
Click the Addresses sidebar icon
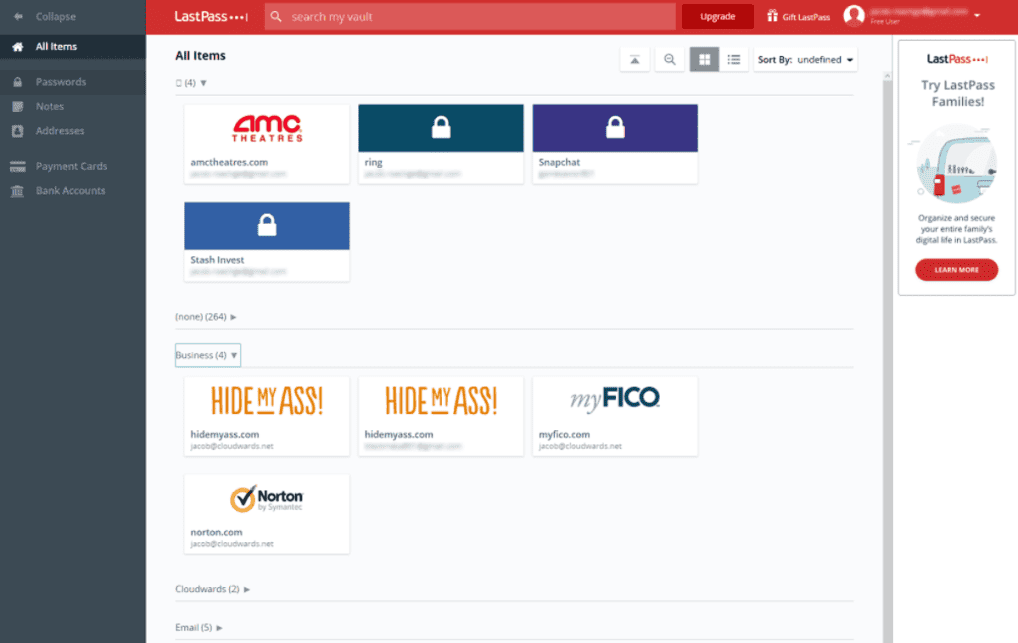(17, 131)
